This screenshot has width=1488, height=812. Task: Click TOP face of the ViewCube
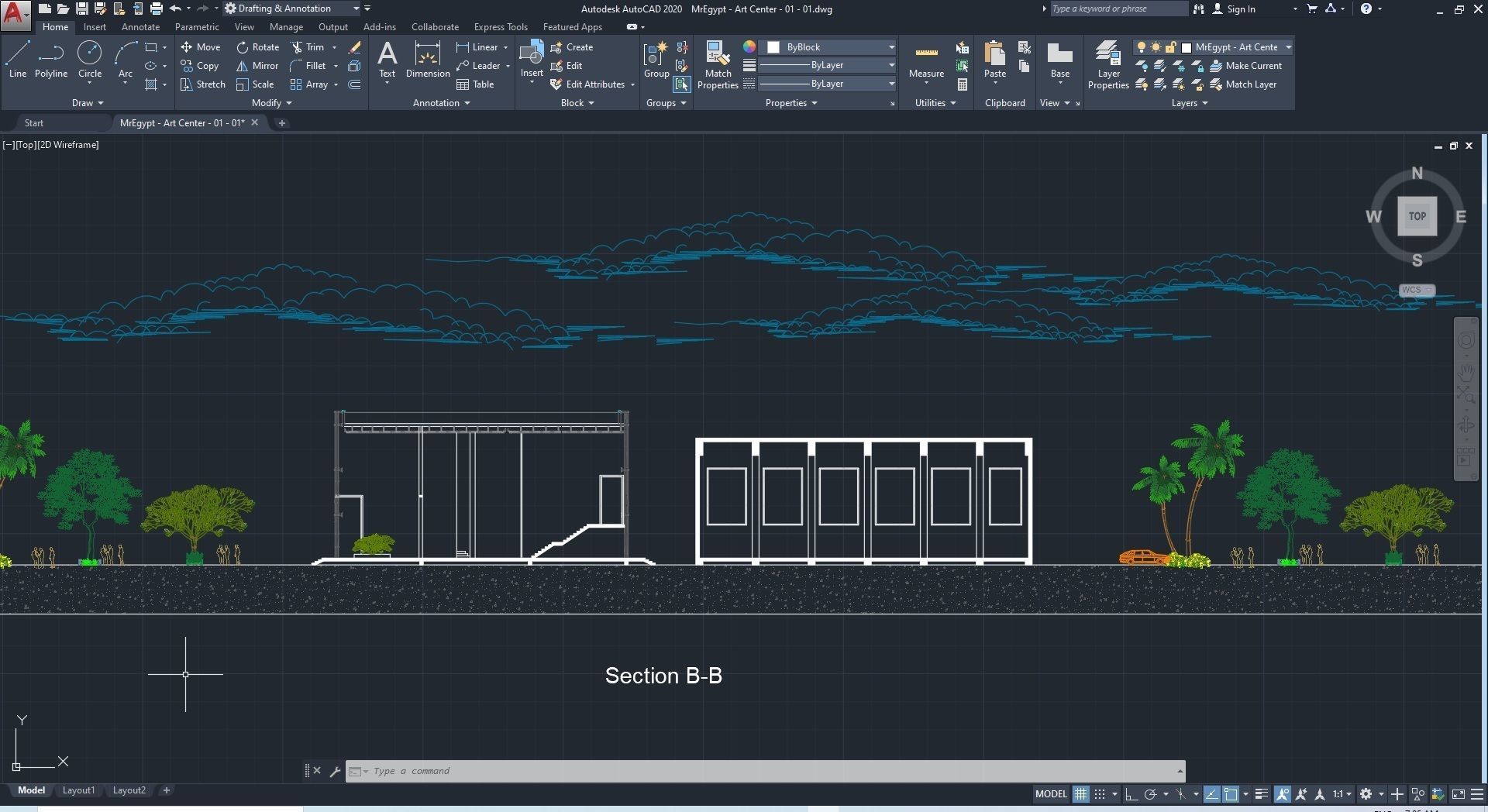[x=1417, y=216]
